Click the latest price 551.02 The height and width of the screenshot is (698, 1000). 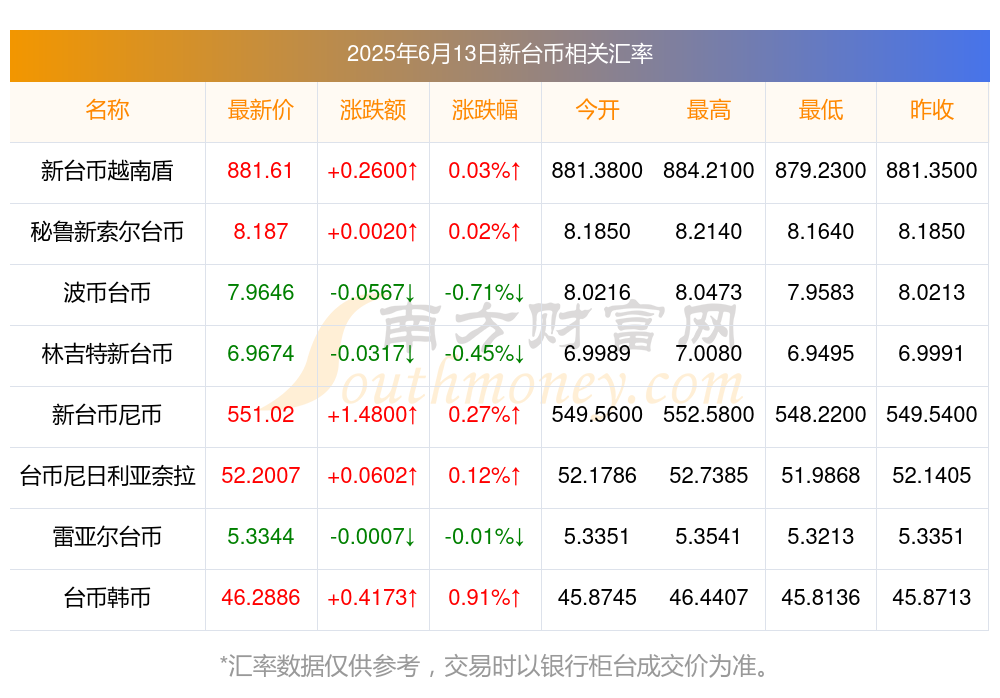(260, 415)
